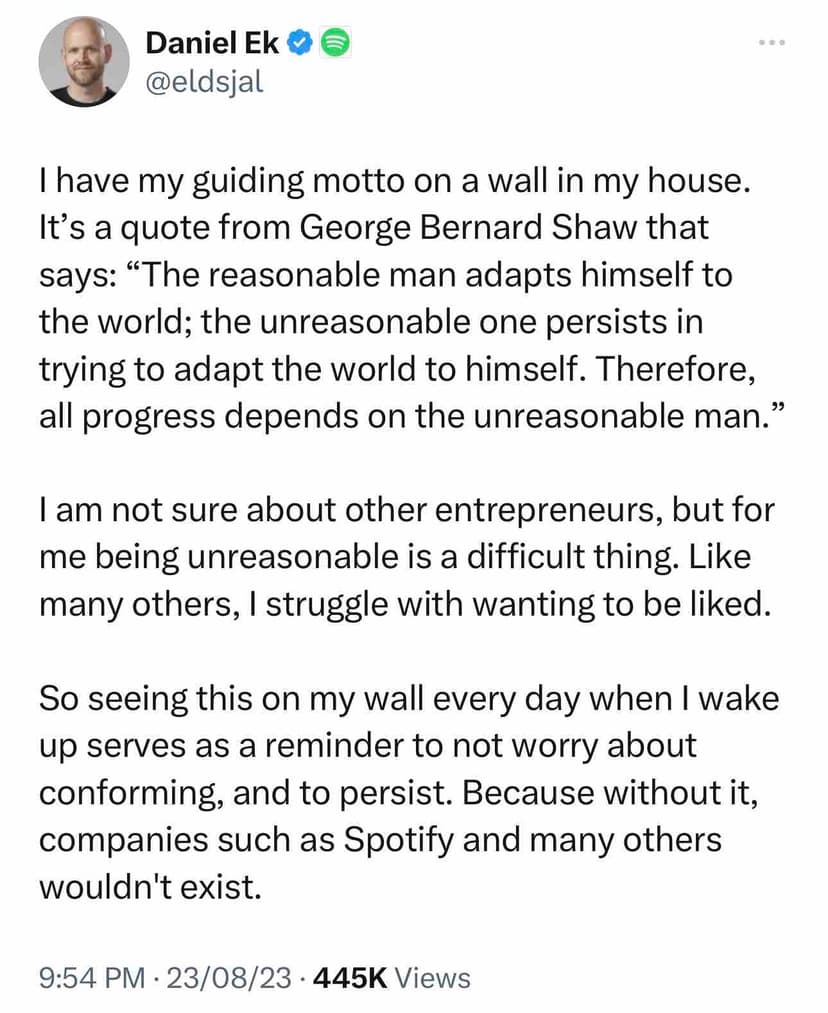828x1013 pixels.
Task: Open Daniel Ek's profile avatar photo
Action: [83, 60]
